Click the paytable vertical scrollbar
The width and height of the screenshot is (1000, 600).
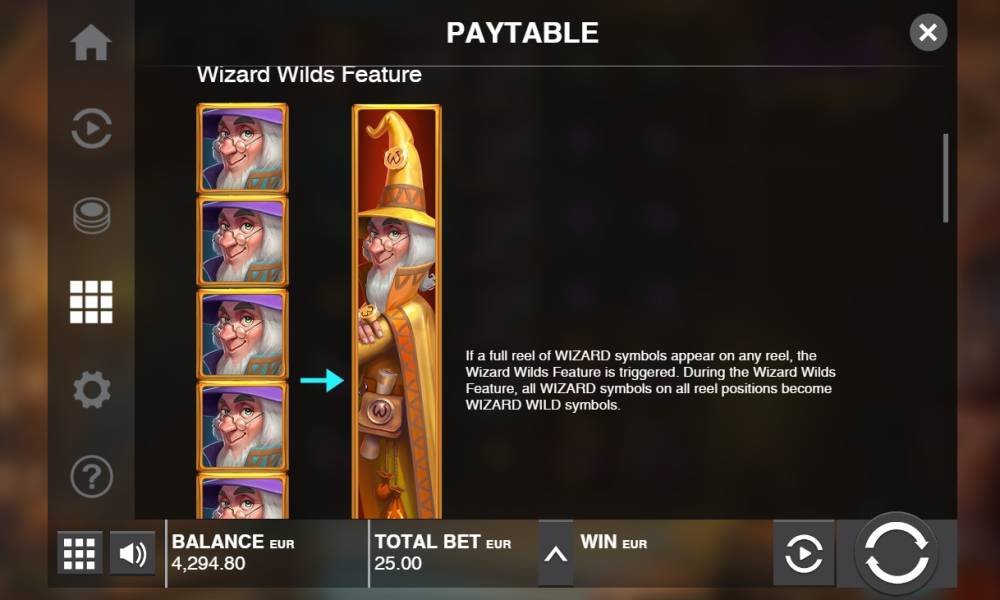click(945, 178)
